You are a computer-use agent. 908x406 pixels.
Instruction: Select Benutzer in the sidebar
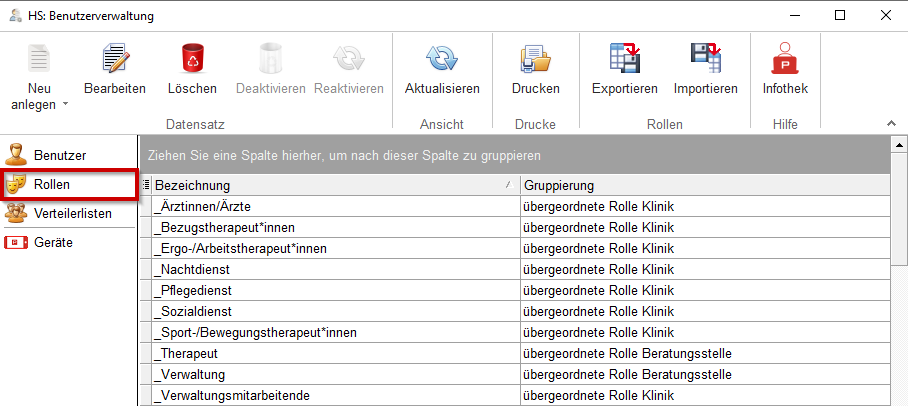pos(60,155)
